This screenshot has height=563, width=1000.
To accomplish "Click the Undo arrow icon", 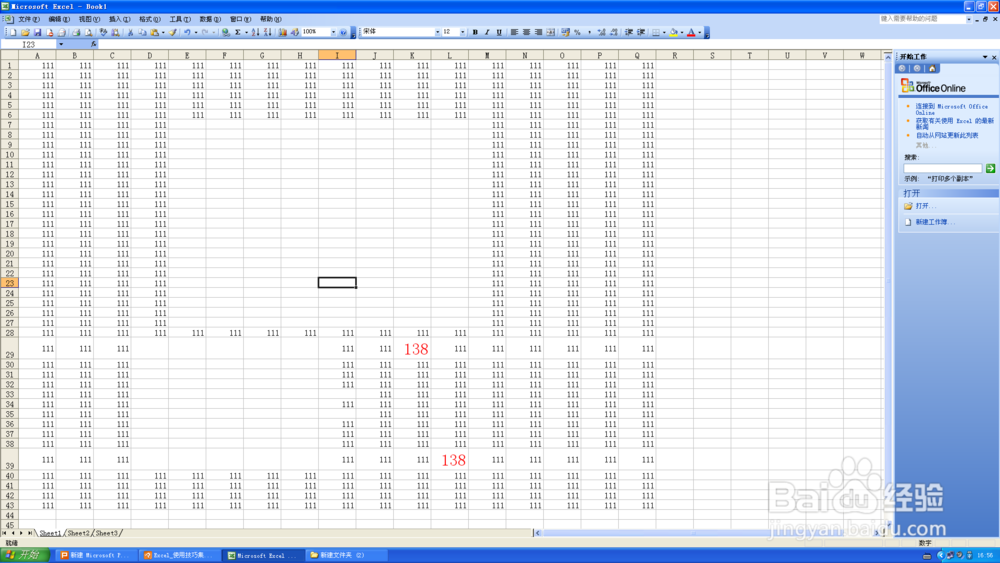I will point(187,32).
